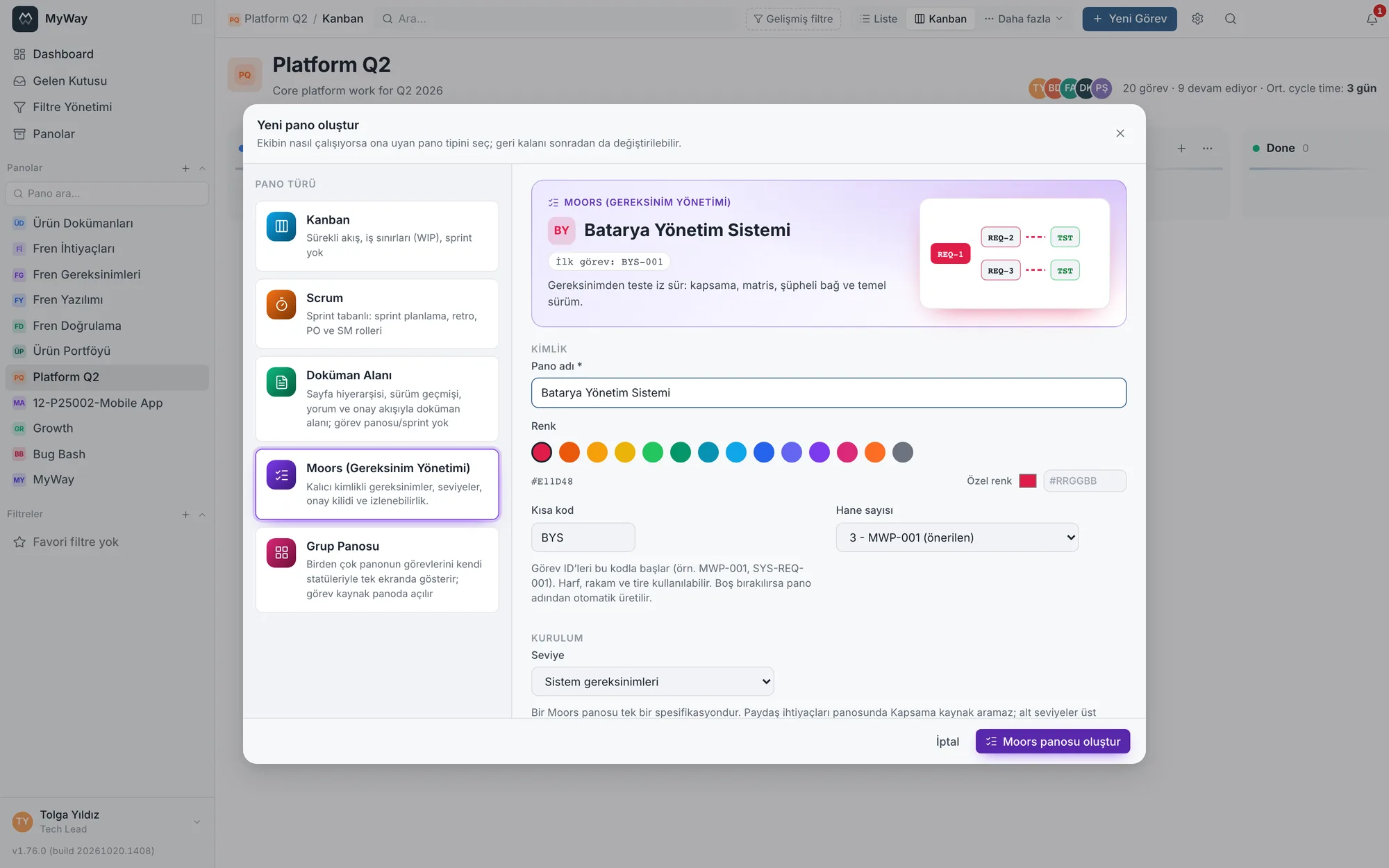Screen dimensions: 1389x868
Task: Collapse the Filtreler section chevron
Action: (x=202, y=515)
